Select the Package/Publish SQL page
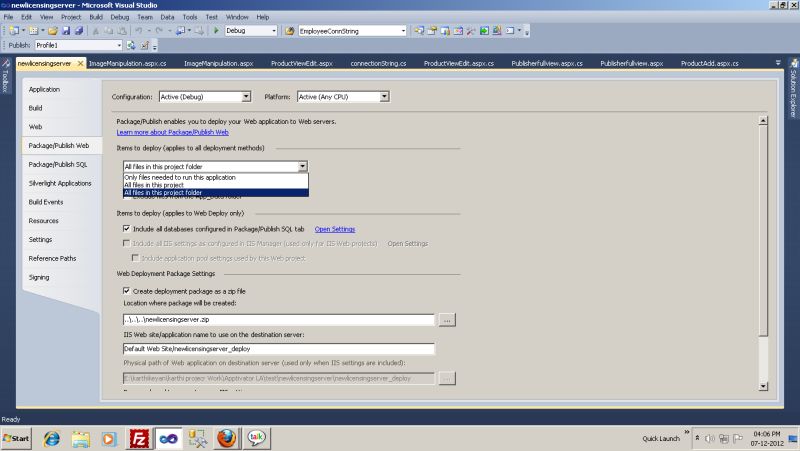The image size is (800, 451). [x=61, y=164]
